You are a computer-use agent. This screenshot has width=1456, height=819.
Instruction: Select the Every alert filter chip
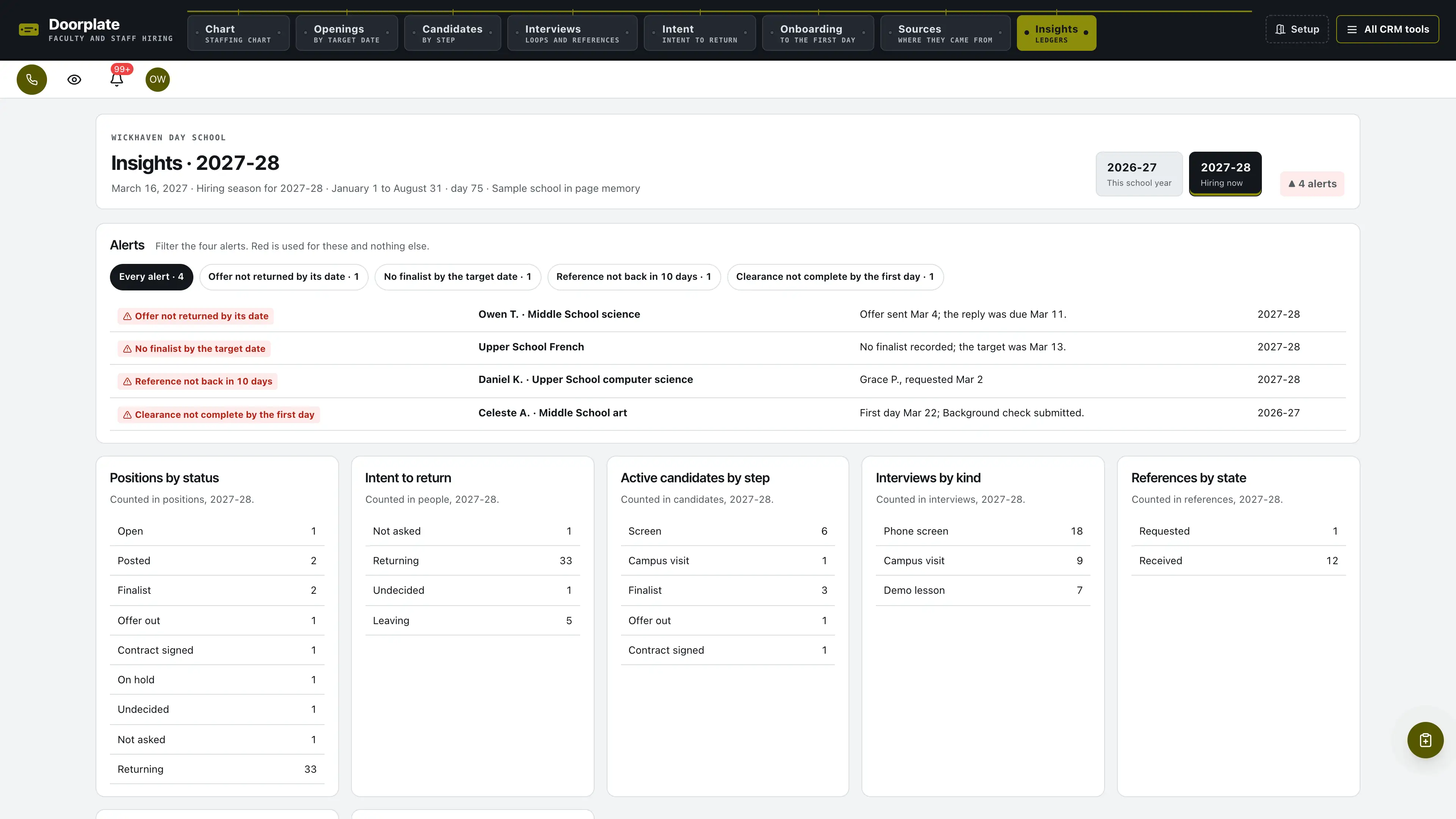click(151, 277)
